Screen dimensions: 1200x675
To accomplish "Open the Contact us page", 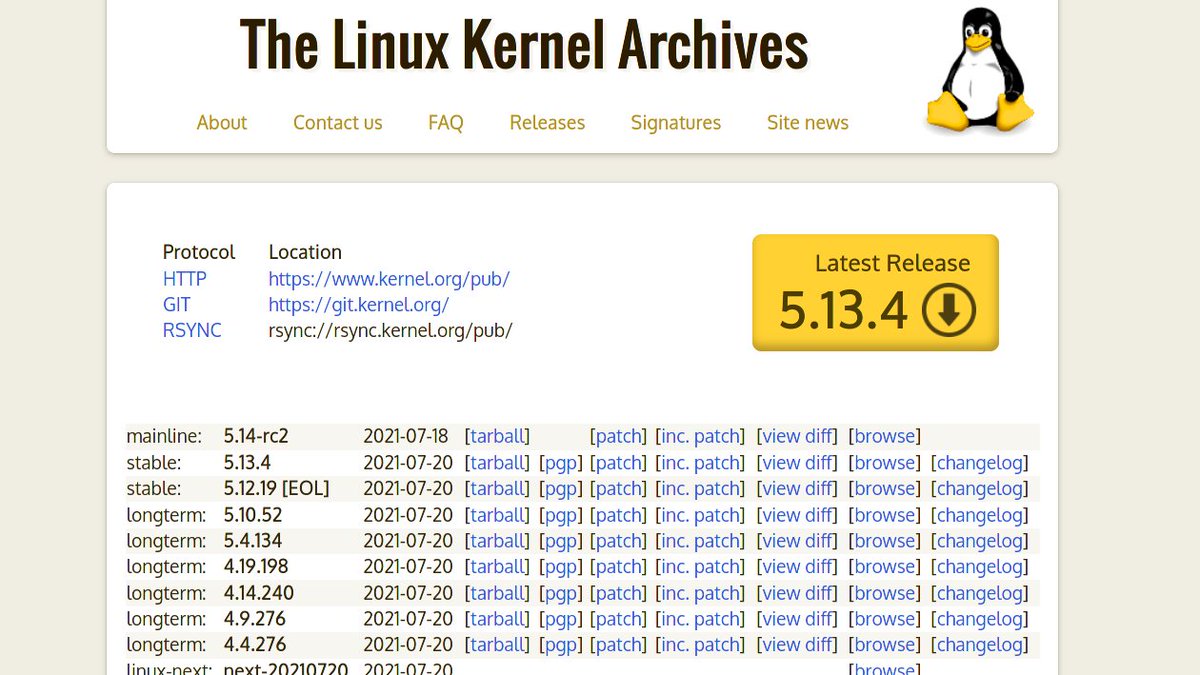I will [x=338, y=123].
